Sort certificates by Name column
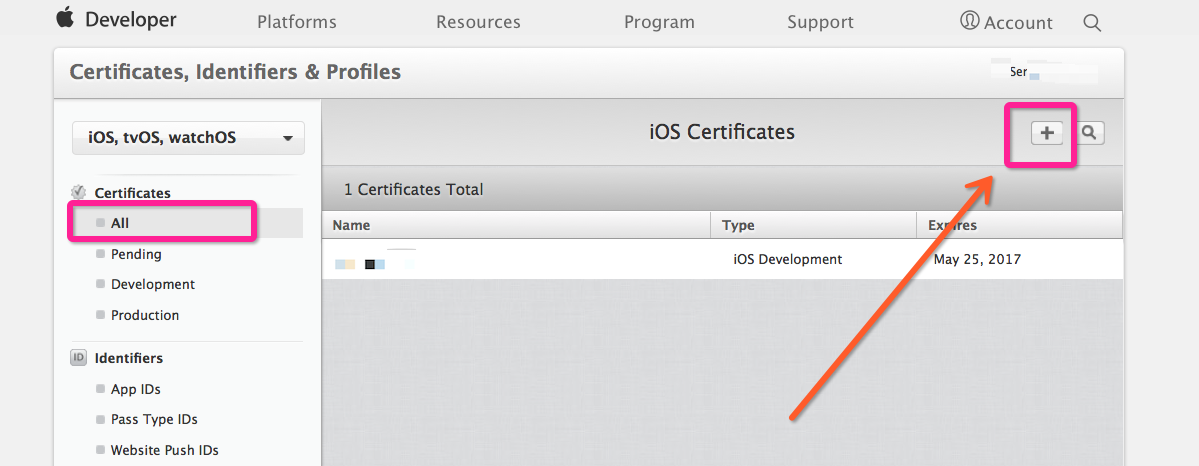The width and height of the screenshot is (1199, 466). (516, 226)
